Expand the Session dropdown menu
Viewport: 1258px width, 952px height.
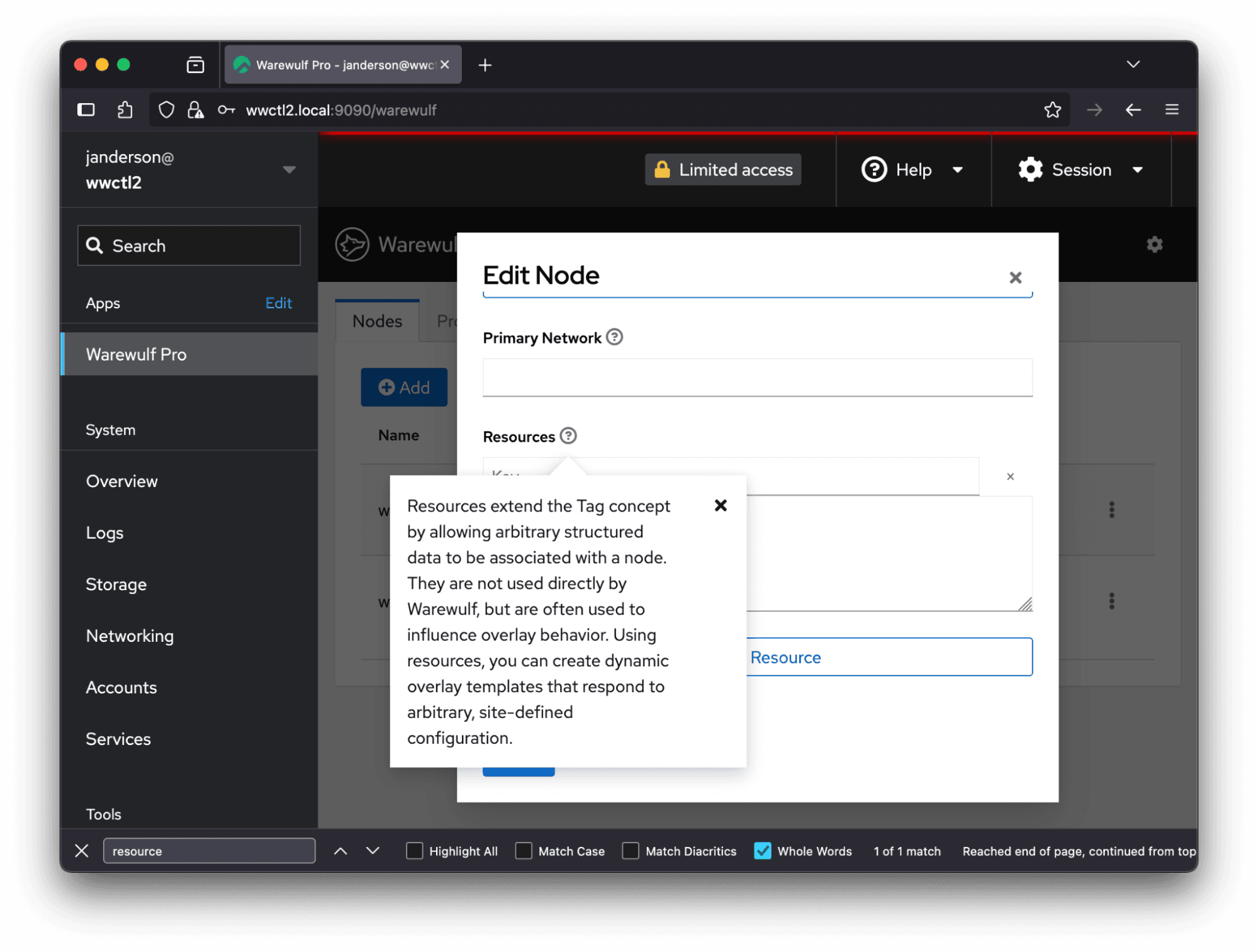coord(1080,170)
